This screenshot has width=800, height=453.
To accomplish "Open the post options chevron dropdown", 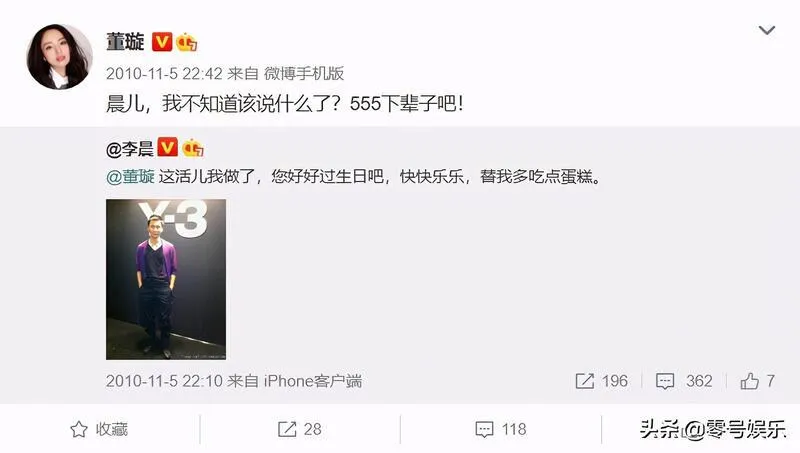I will 766,30.
